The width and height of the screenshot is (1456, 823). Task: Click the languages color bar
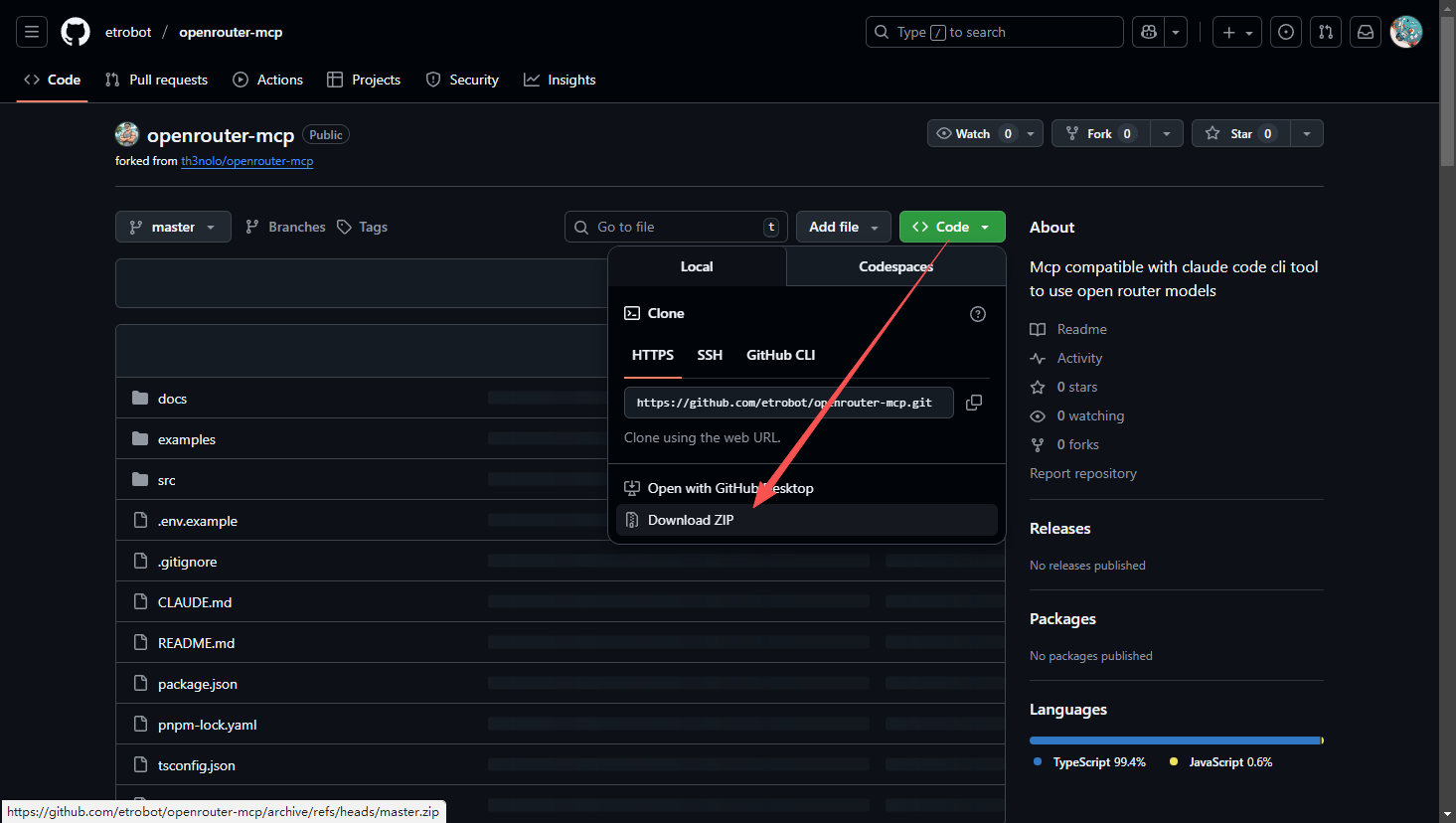point(1177,741)
